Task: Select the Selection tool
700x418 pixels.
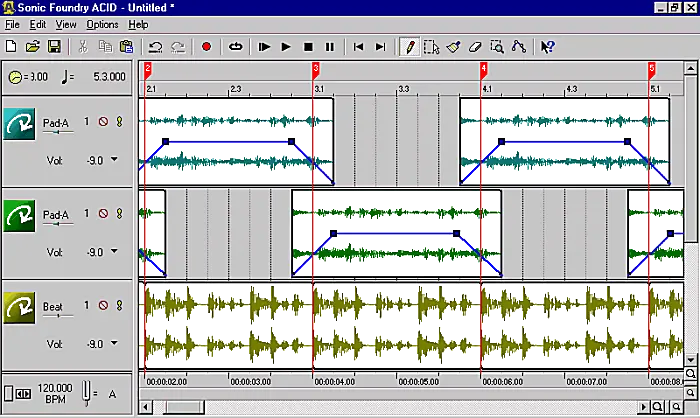Action: click(x=431, y=46)
